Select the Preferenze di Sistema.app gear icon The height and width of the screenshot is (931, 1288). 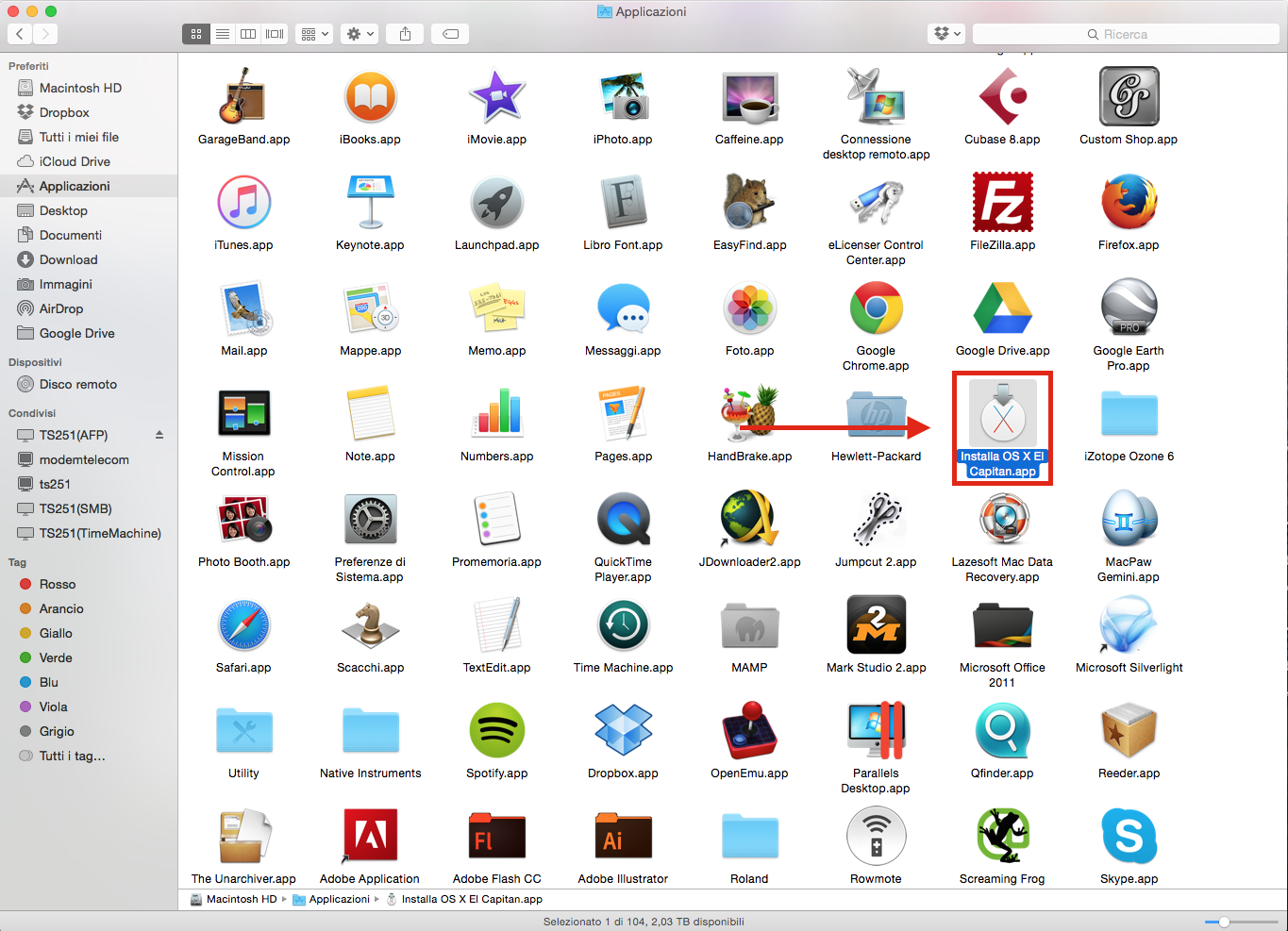pyautogui.click(x=370, y=519)
